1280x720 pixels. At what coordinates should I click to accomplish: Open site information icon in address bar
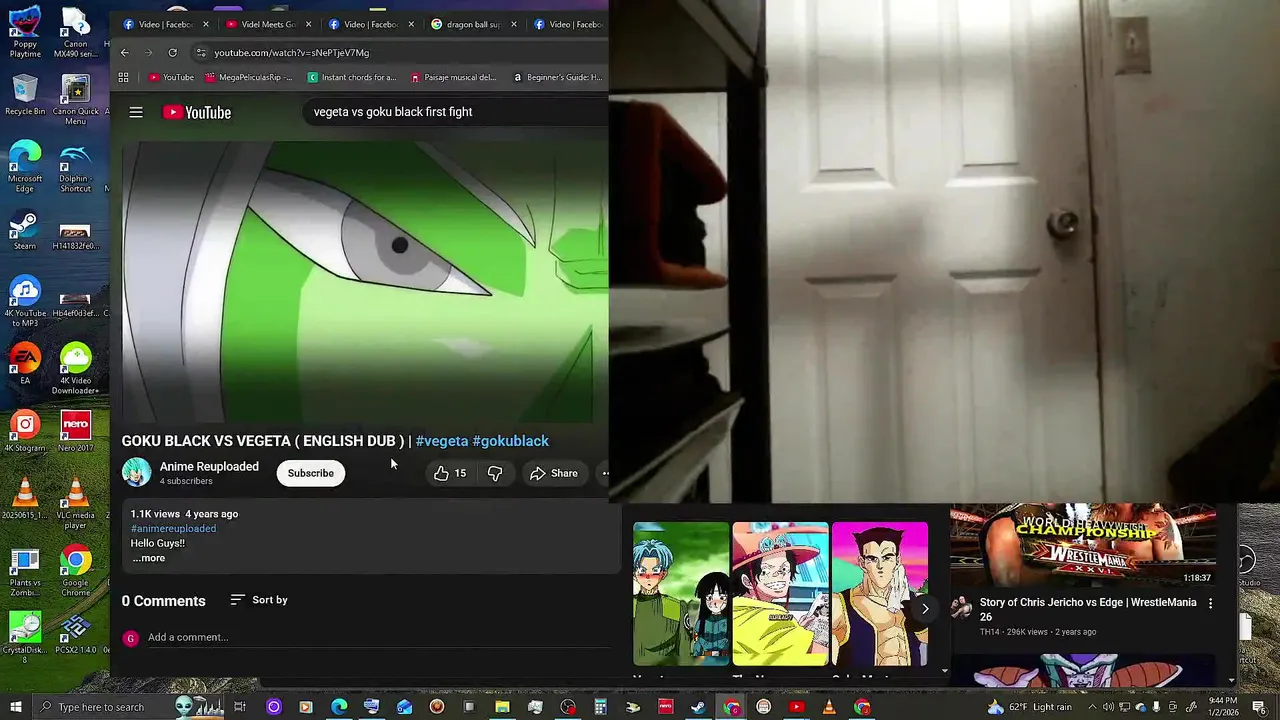coord(201,52)
